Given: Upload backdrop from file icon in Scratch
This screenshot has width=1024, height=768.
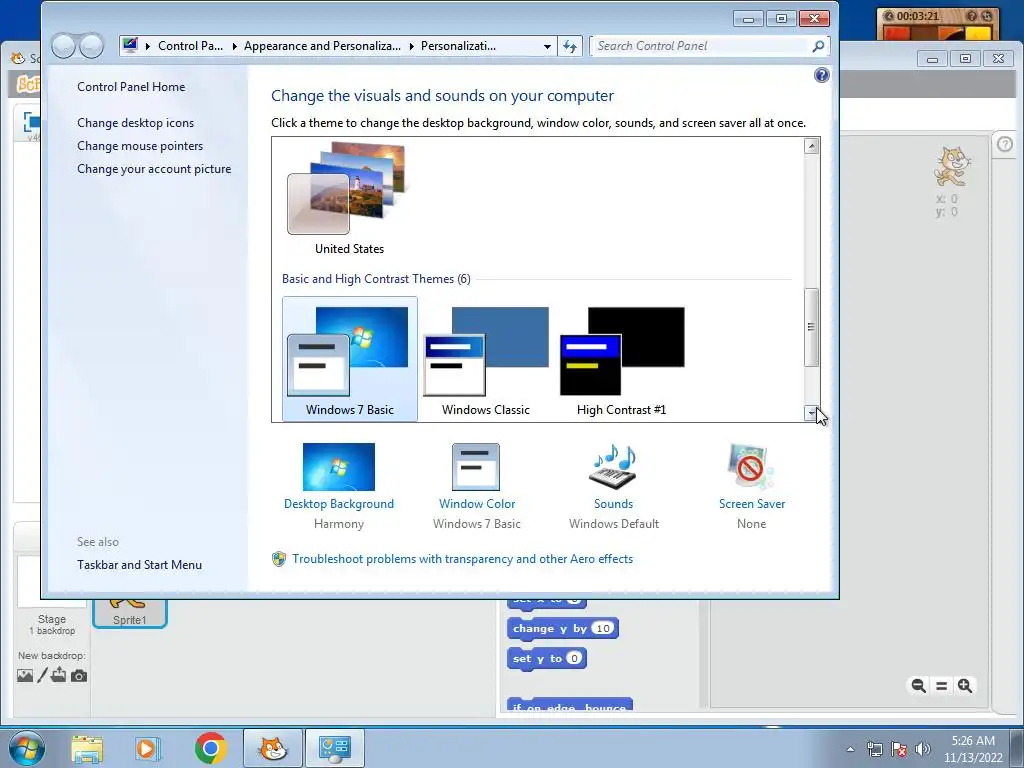Looking at the screenshot, I should point(58,675).
